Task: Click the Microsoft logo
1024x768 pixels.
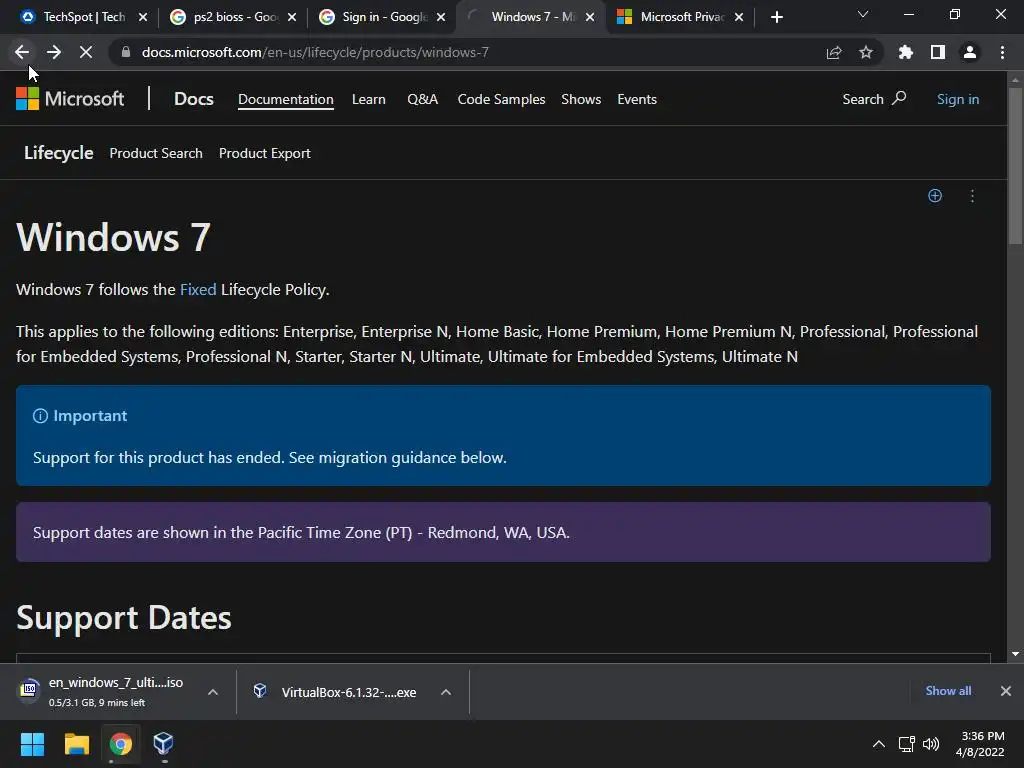Action: click(70, 99)
